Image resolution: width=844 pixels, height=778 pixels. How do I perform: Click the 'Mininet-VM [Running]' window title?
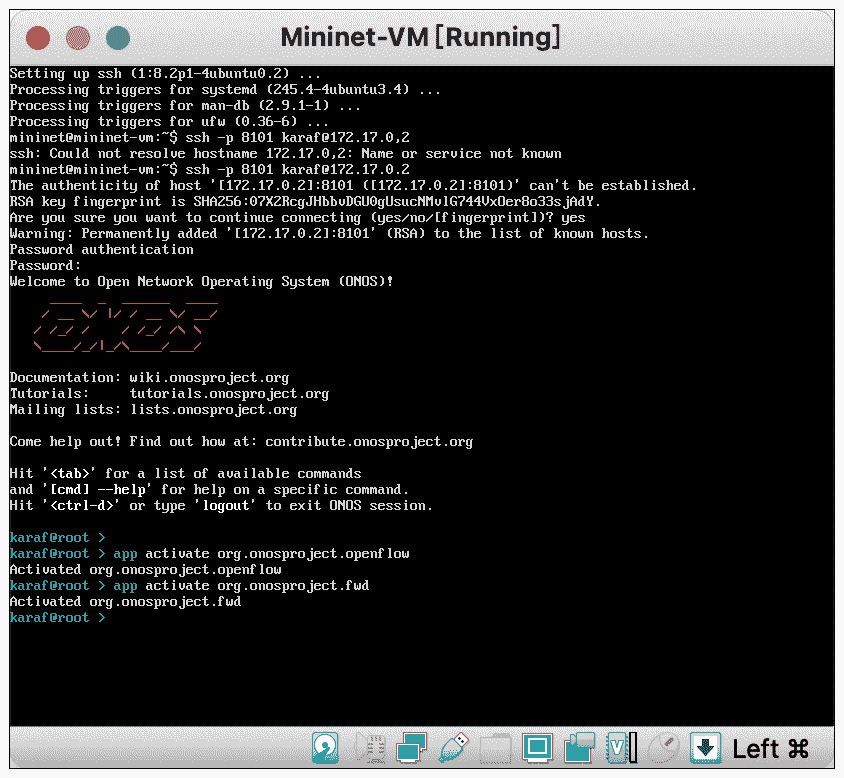pos(420,38)
